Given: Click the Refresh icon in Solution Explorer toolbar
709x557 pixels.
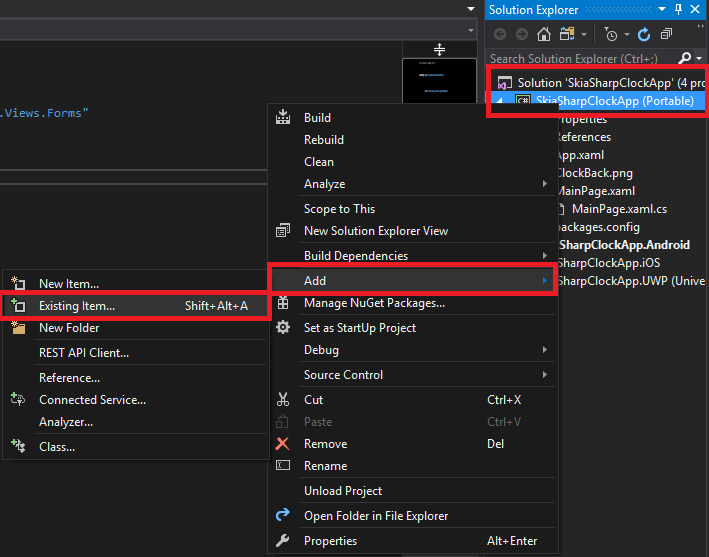Looking at the screenshot, I should coord(644,34).
